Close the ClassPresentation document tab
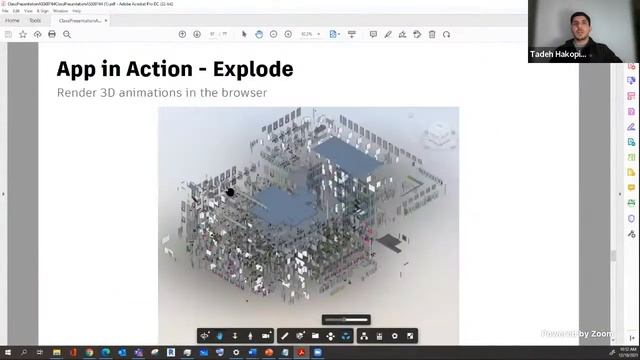640x360 pixels. point(106,20)
